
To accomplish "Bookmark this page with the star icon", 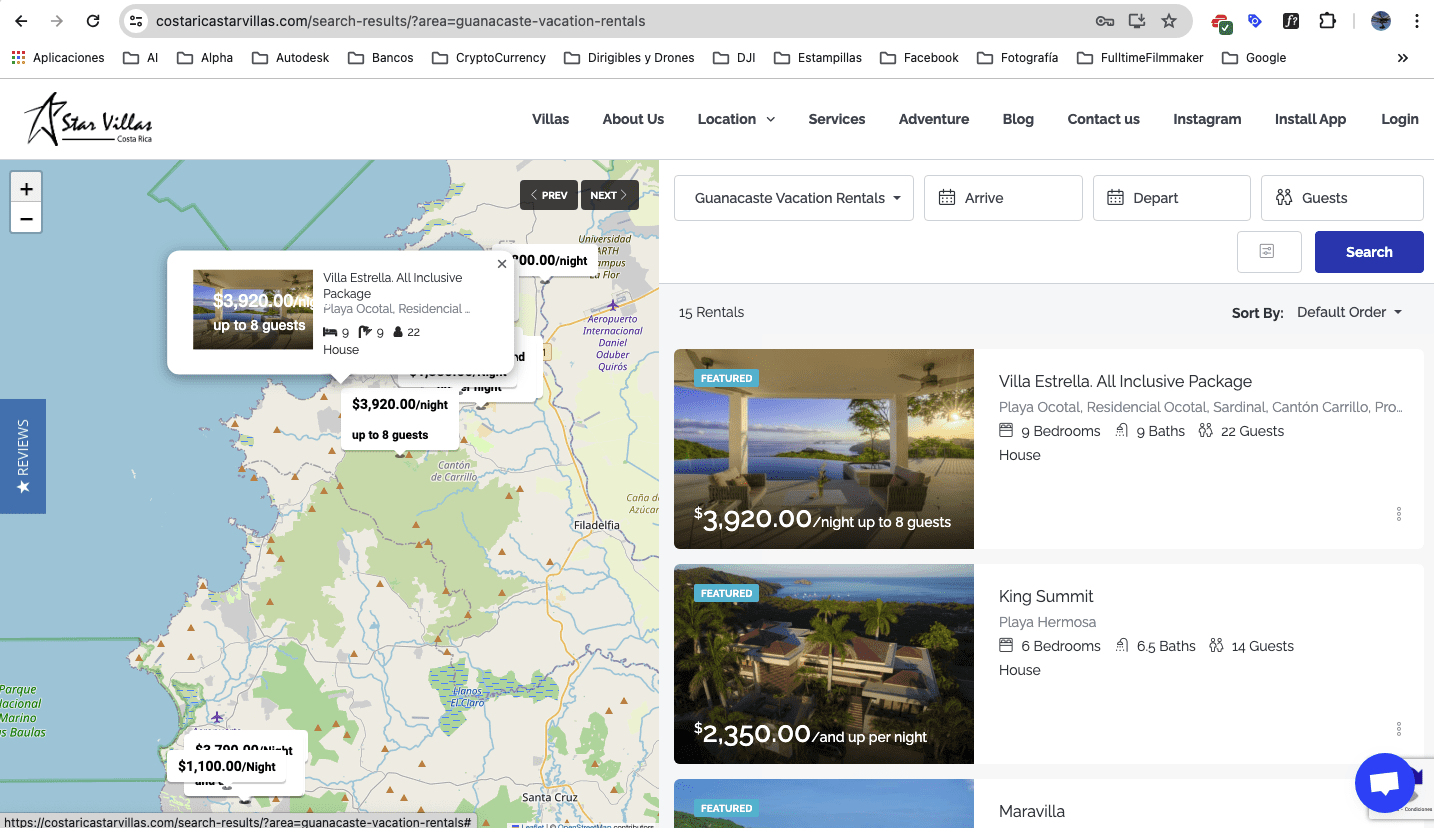I will pos(1169,21).
